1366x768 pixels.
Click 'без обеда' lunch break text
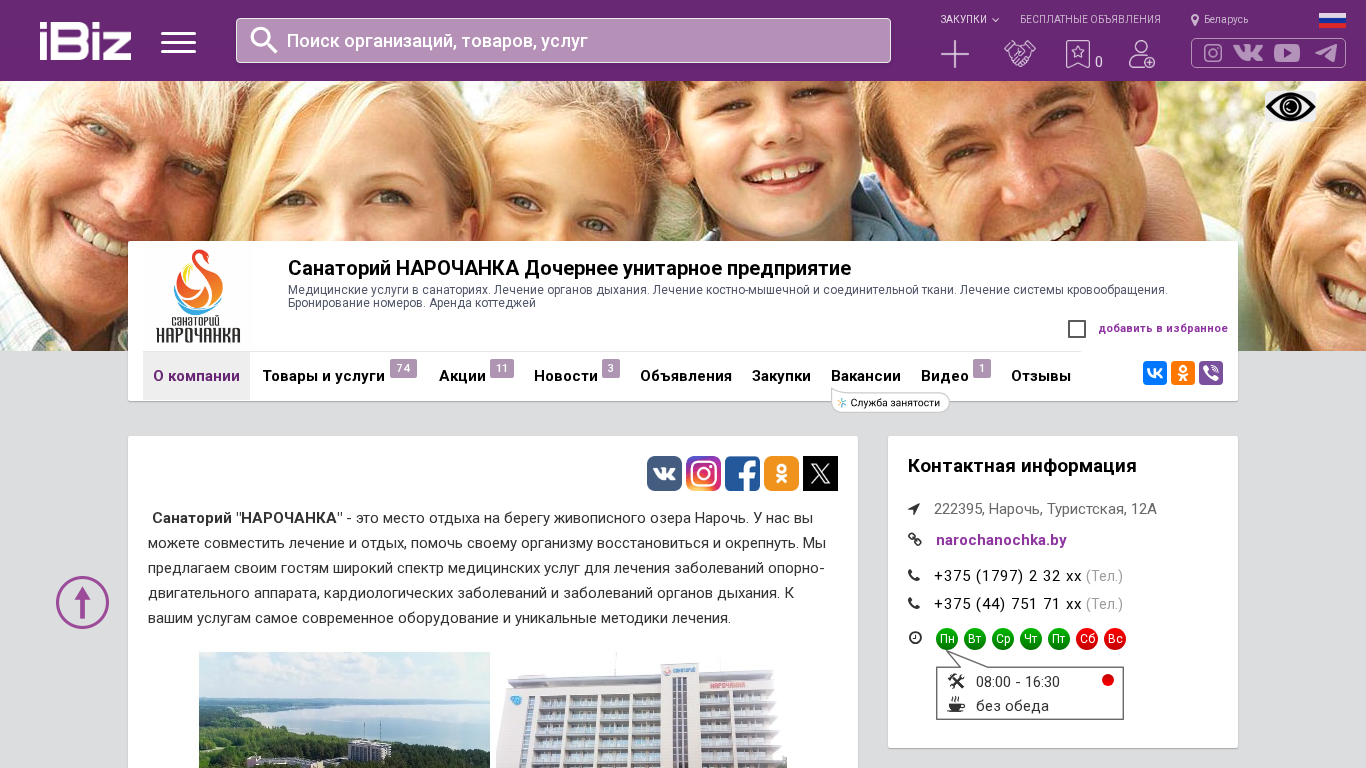tap(1012, 706)
